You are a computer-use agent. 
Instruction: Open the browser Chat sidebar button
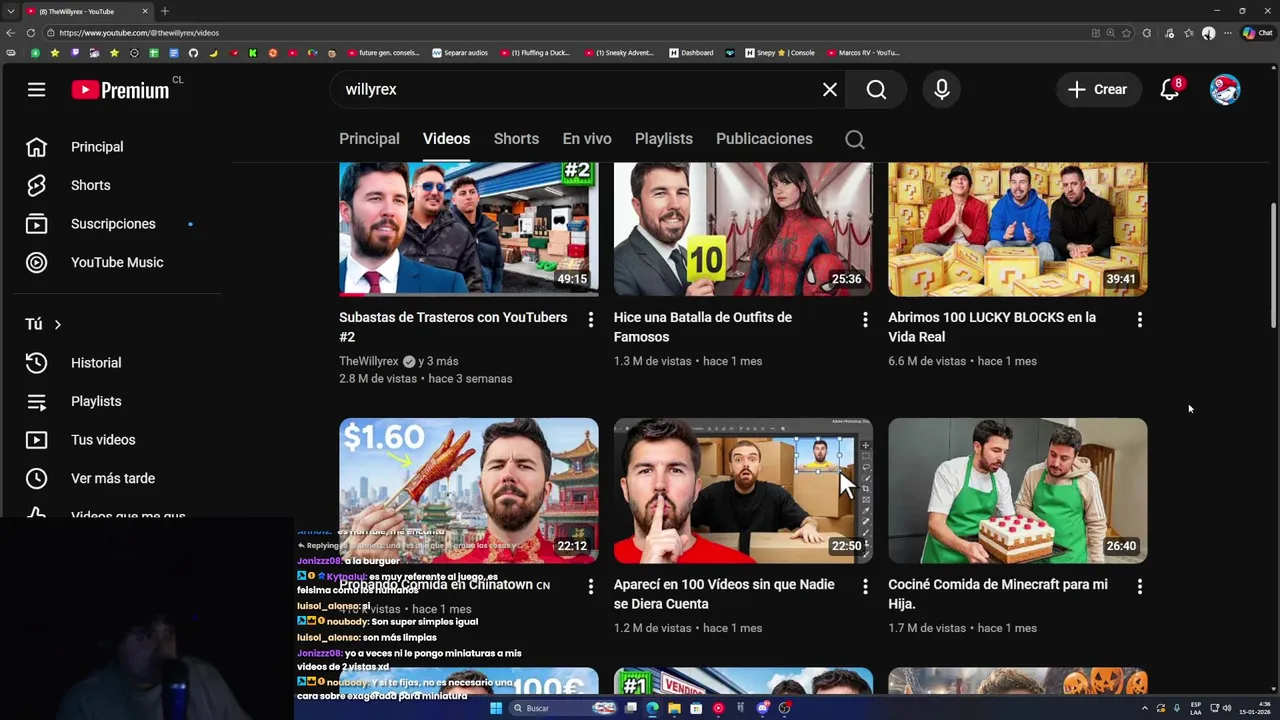1257,33
